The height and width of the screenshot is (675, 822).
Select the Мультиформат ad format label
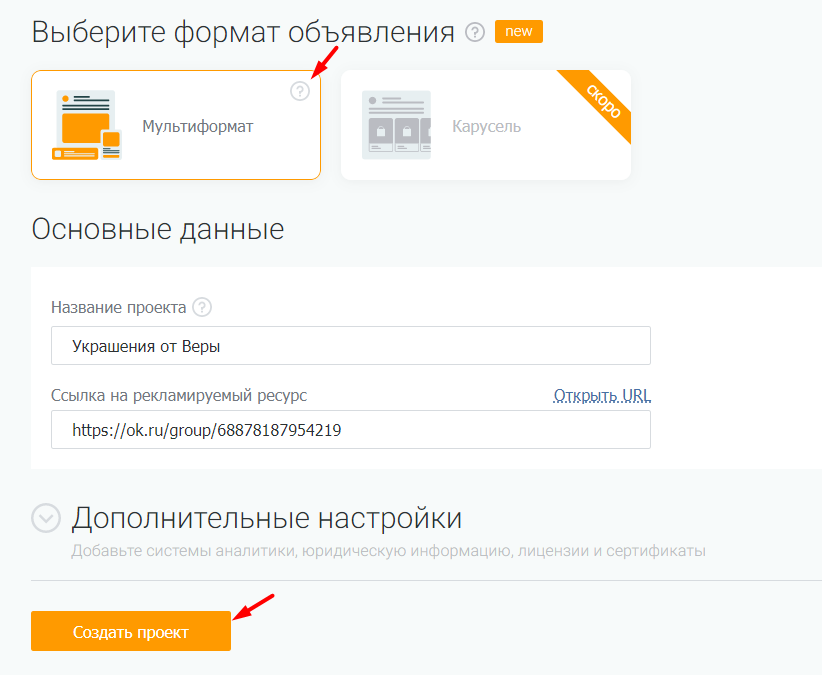coord(198,127)
